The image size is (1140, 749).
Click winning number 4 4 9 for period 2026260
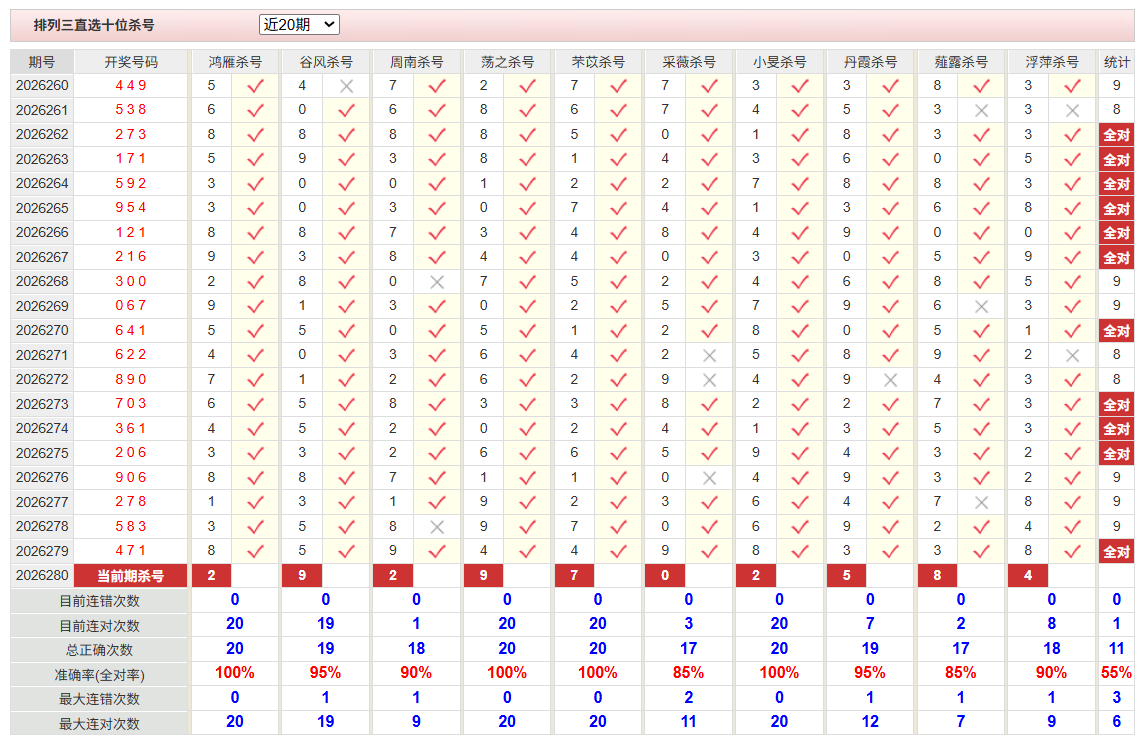point(131,86)
